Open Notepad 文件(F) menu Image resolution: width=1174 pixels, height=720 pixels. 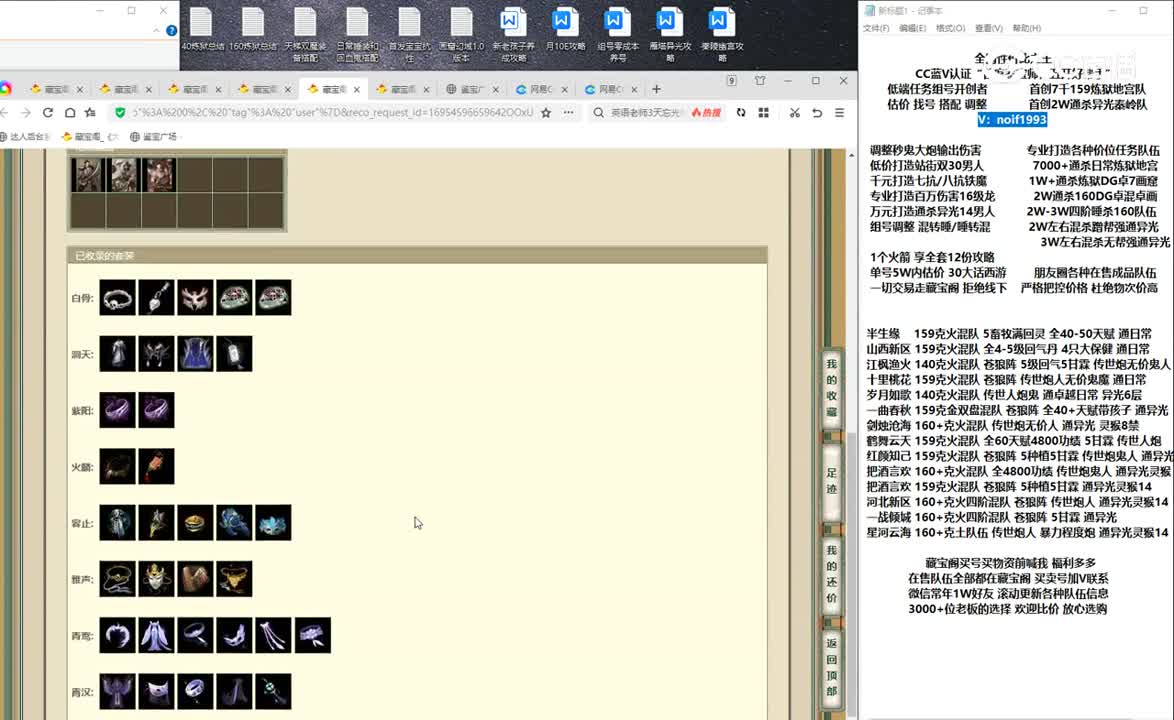(x=876, y=28)
